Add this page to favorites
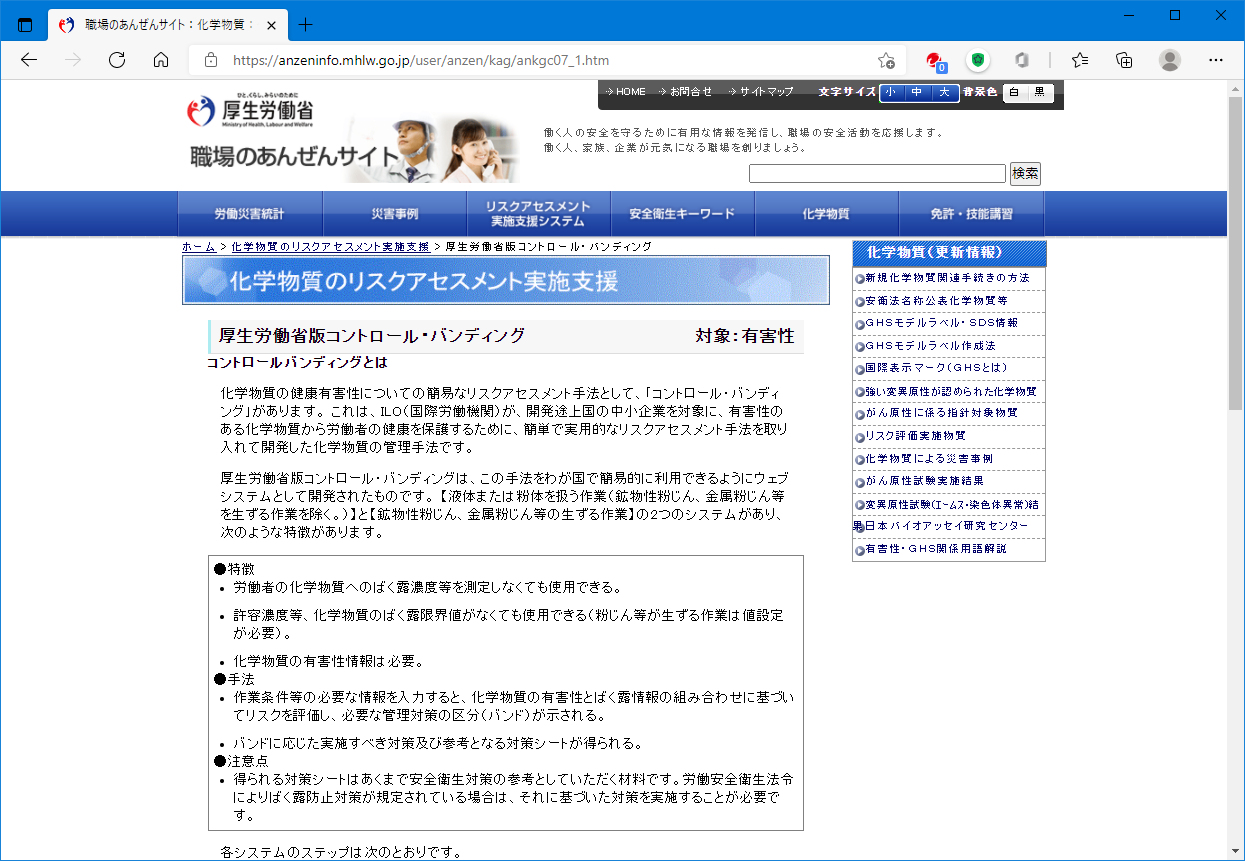 [885, 60]
